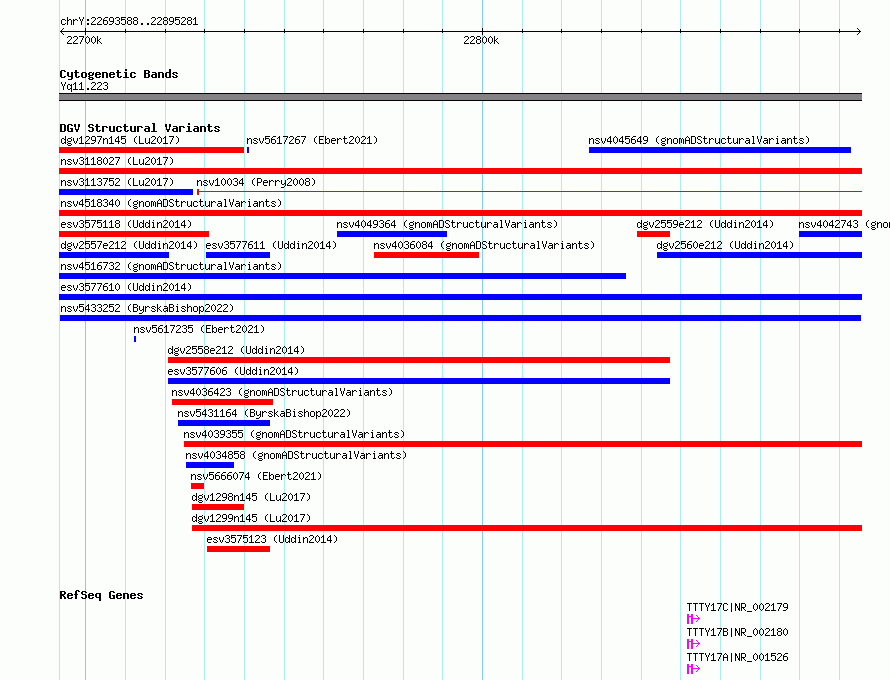The height and width of the screenshot is (680, 890).
Task: Click the red nsv5666074 short variant bar
Action: tap(198, 486)
